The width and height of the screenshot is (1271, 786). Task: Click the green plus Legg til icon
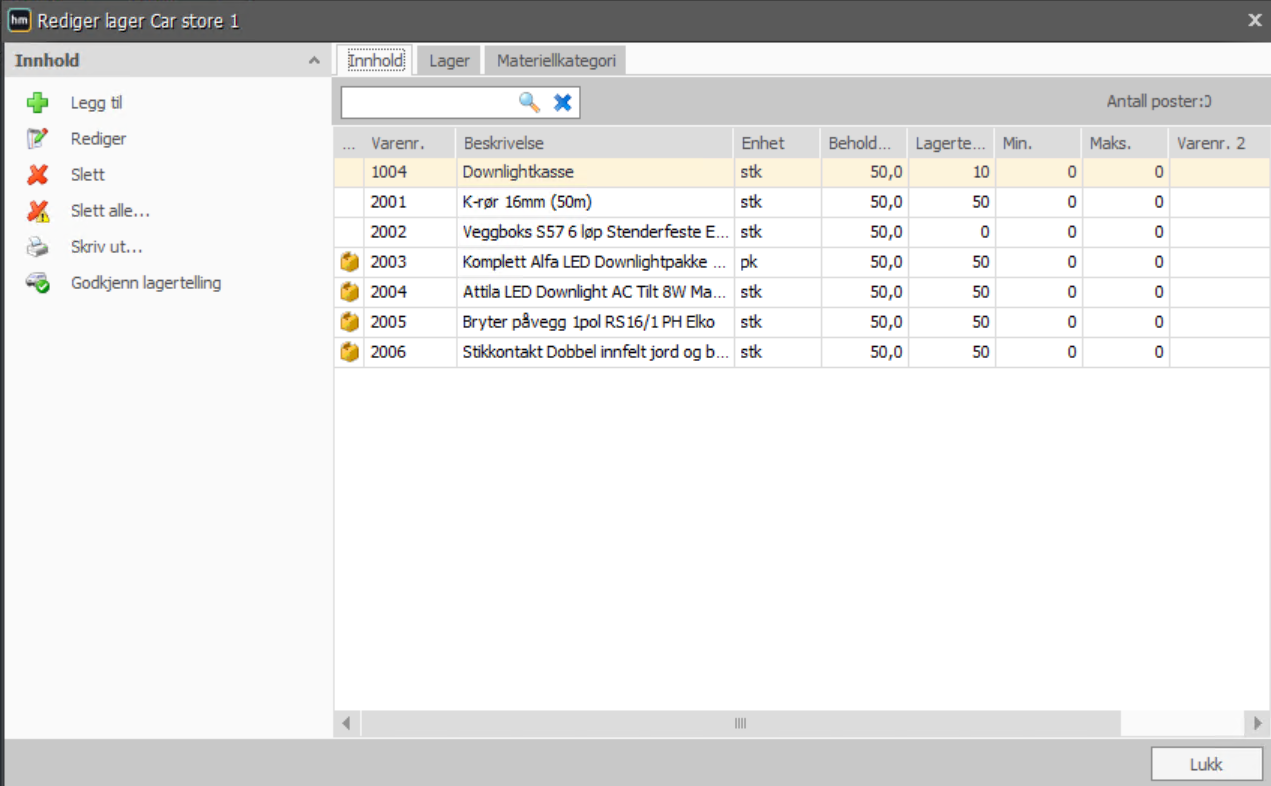[x=38, y=103]
